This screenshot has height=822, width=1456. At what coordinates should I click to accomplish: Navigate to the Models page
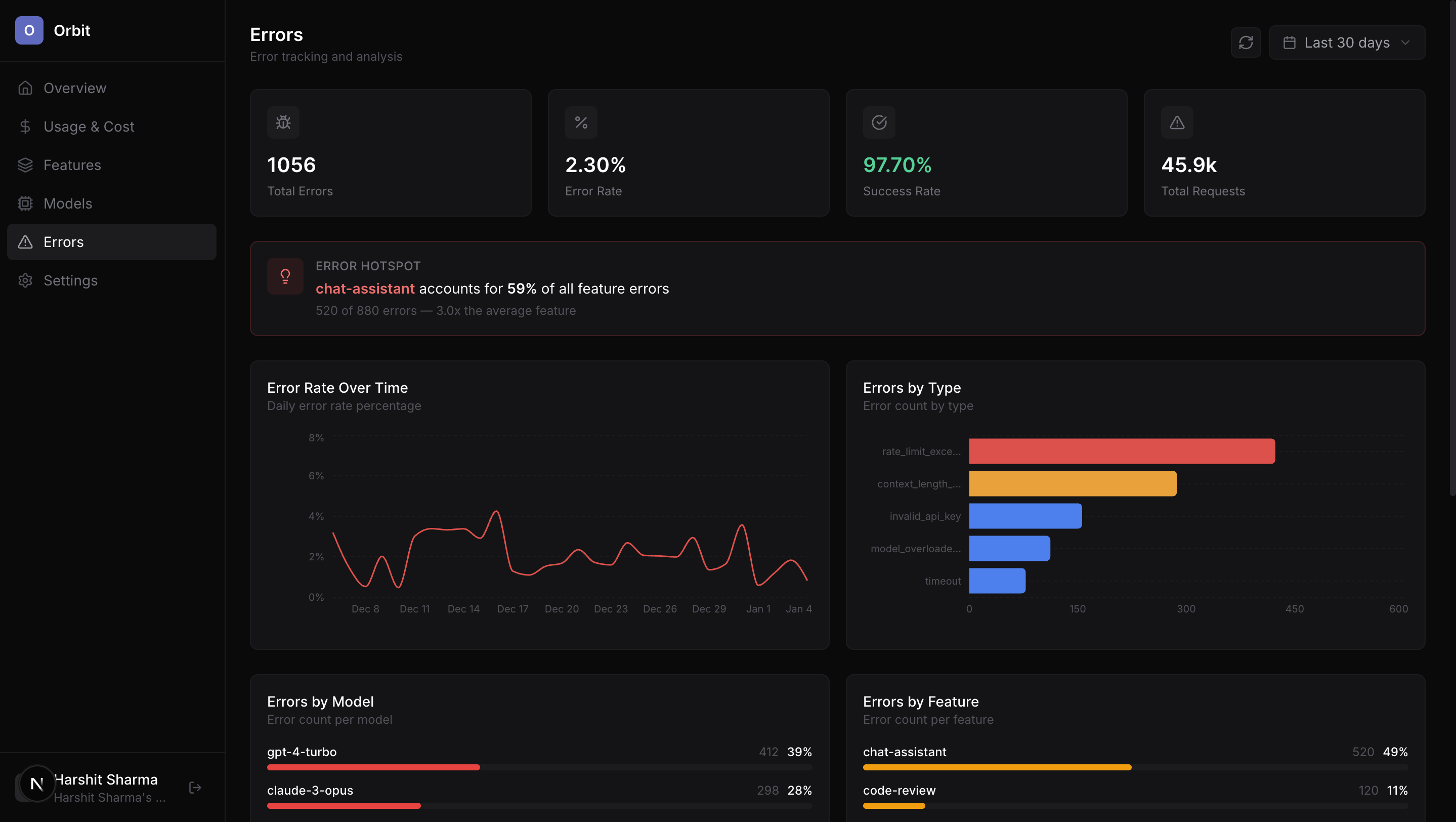click(68, 203)
